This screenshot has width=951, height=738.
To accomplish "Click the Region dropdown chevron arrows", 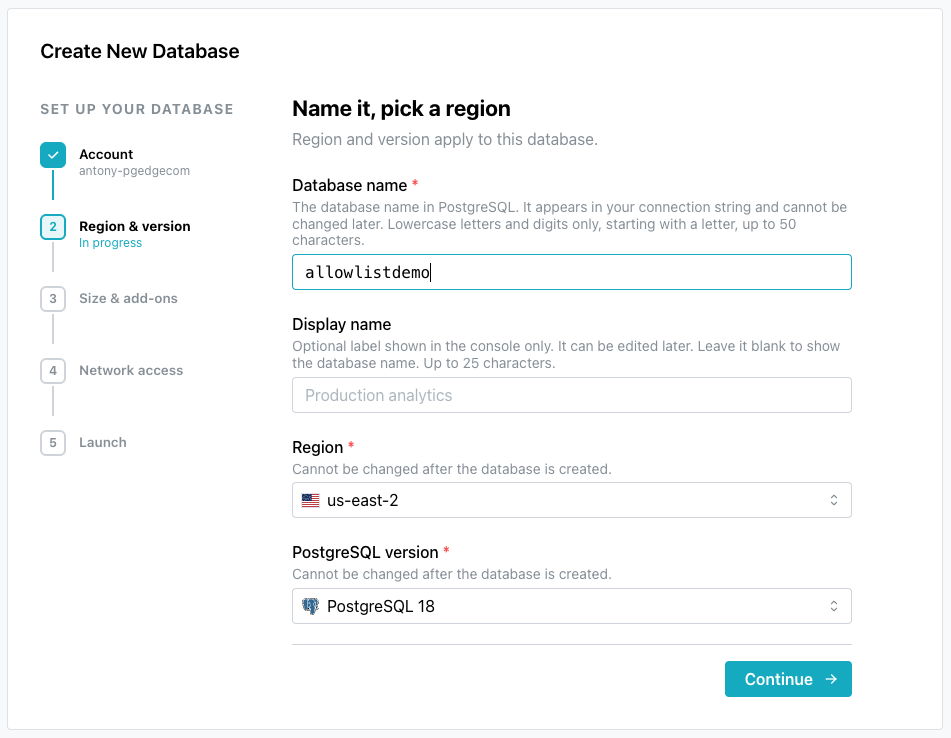I will click(x=834, y=500).
